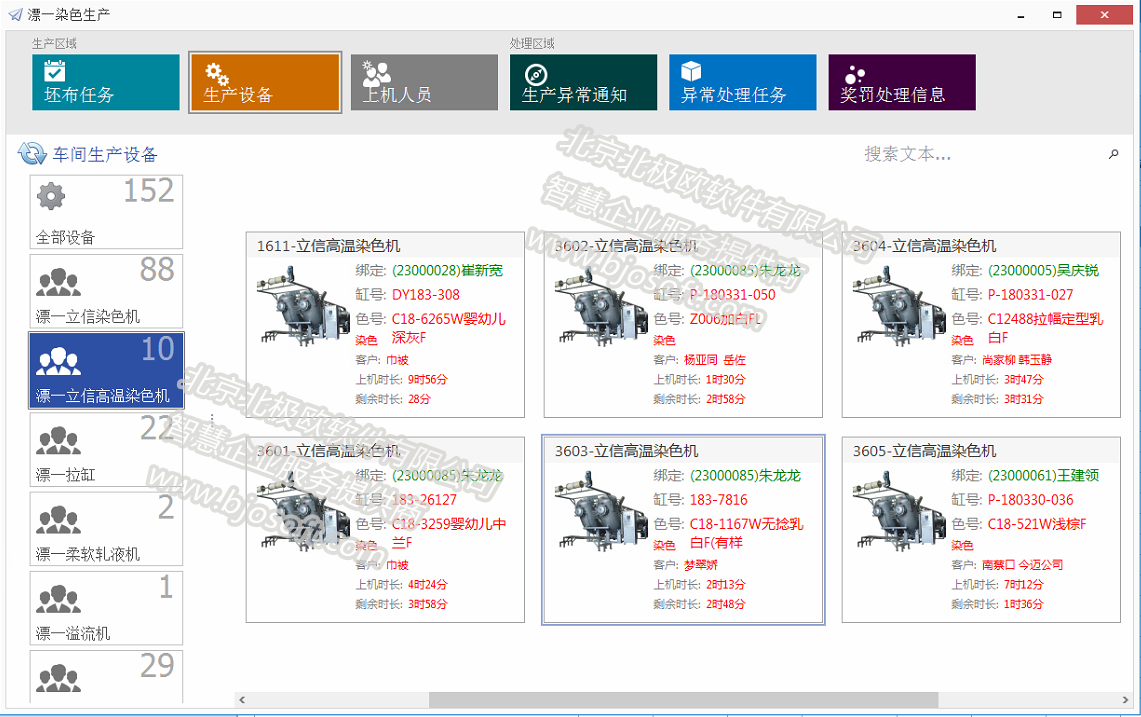Click the machine image on card 3601
1141x717 pixels.
point(303,511)
